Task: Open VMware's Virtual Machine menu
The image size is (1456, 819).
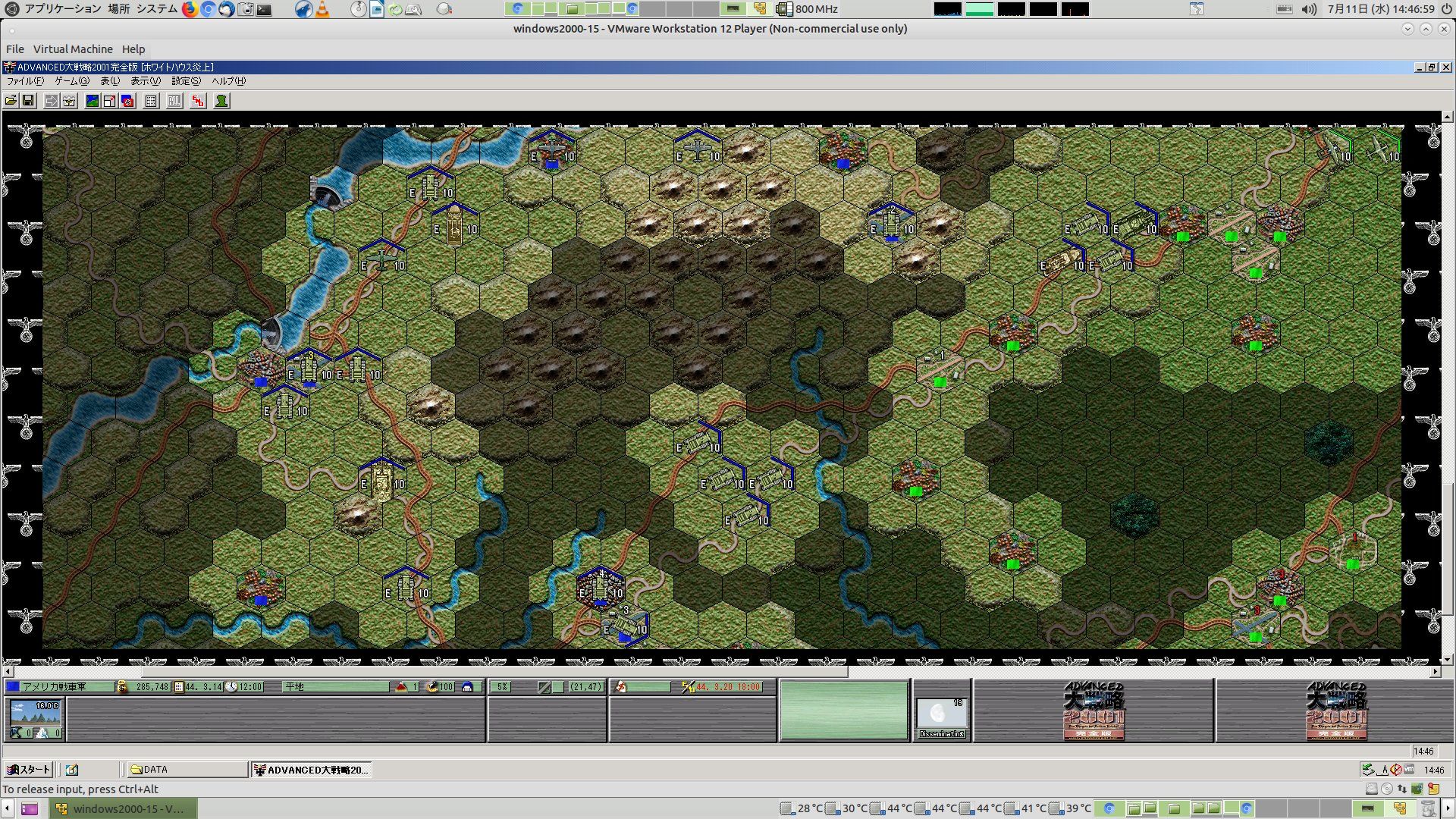Action: tap(73, 49)
